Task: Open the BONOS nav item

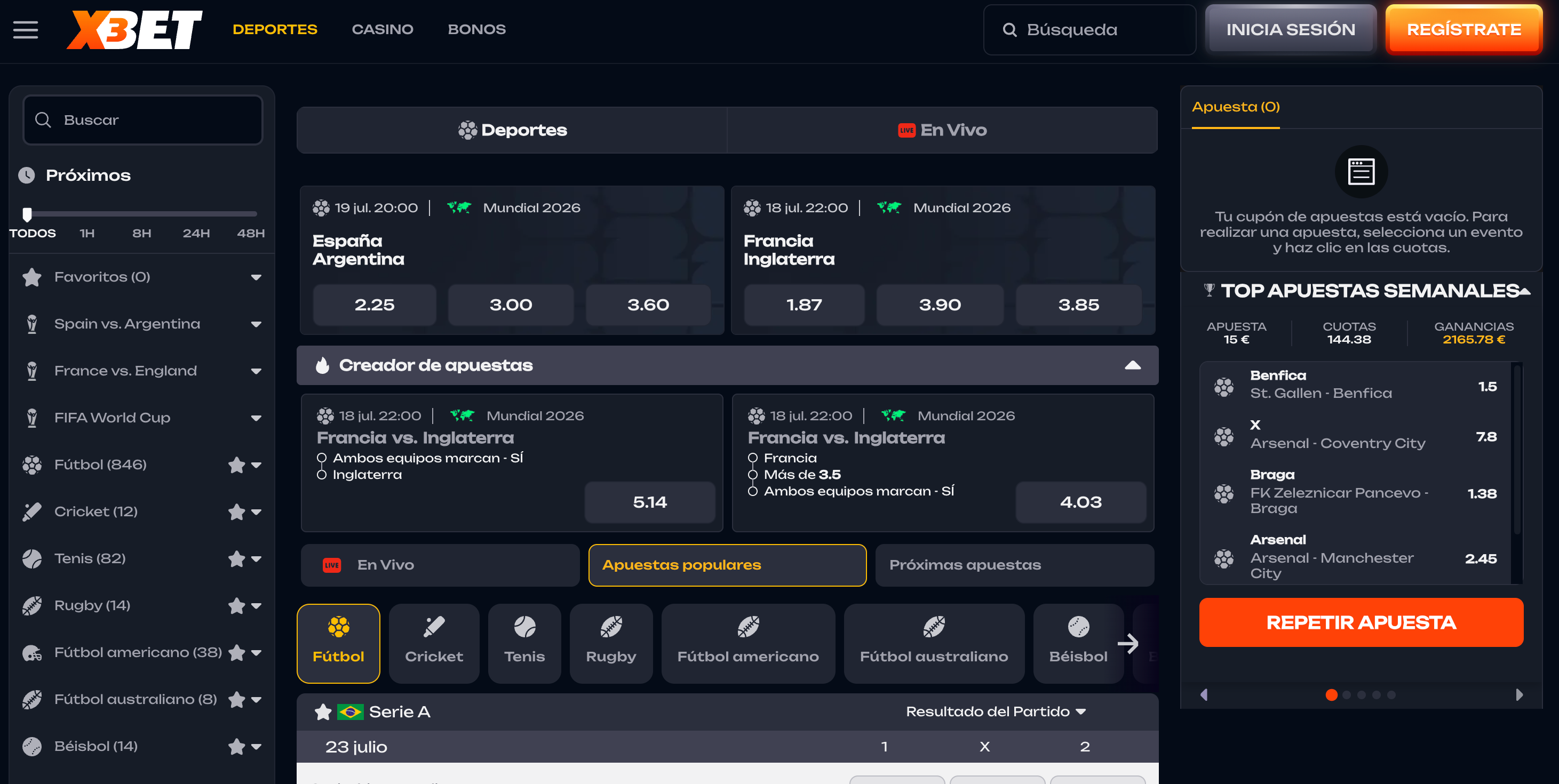Action: point(476,30)
